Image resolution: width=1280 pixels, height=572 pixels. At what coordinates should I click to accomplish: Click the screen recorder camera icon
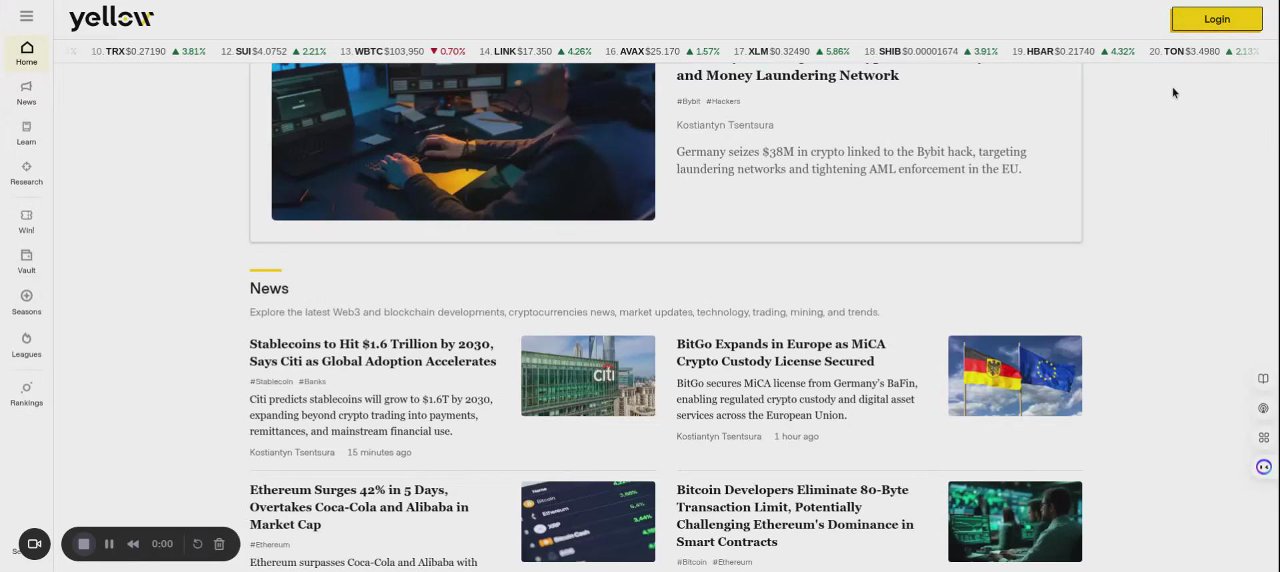tap(34, 544)
